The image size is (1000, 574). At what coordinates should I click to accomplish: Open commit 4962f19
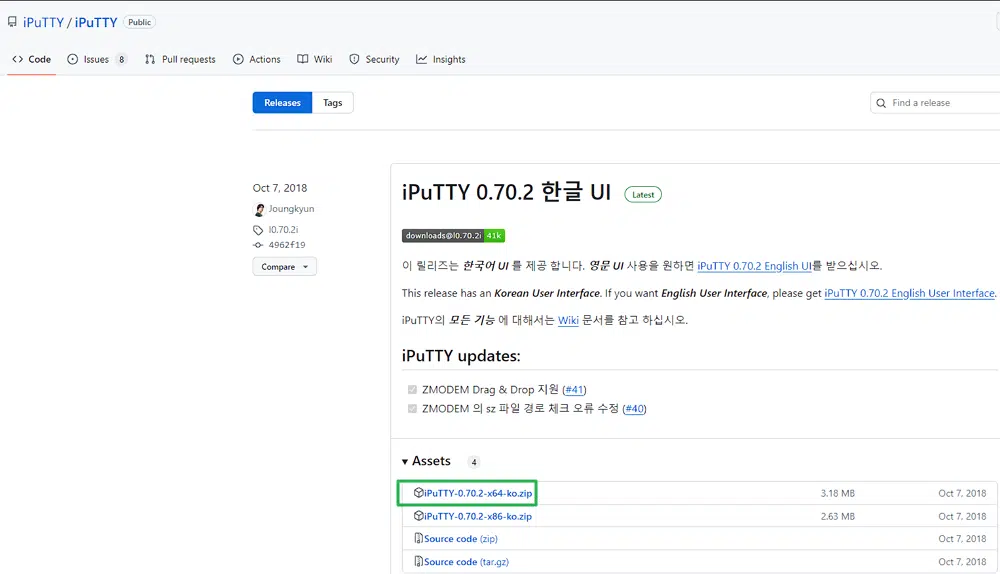(x=287, y=245)
